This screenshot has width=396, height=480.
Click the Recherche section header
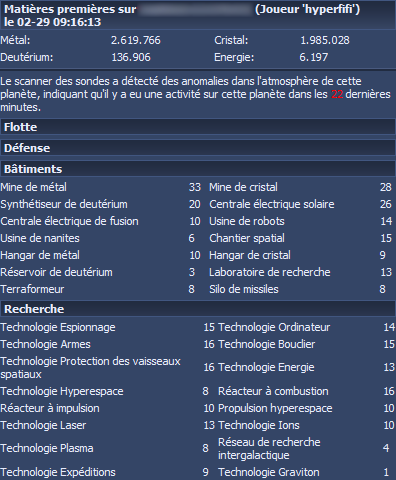point(198,309)
